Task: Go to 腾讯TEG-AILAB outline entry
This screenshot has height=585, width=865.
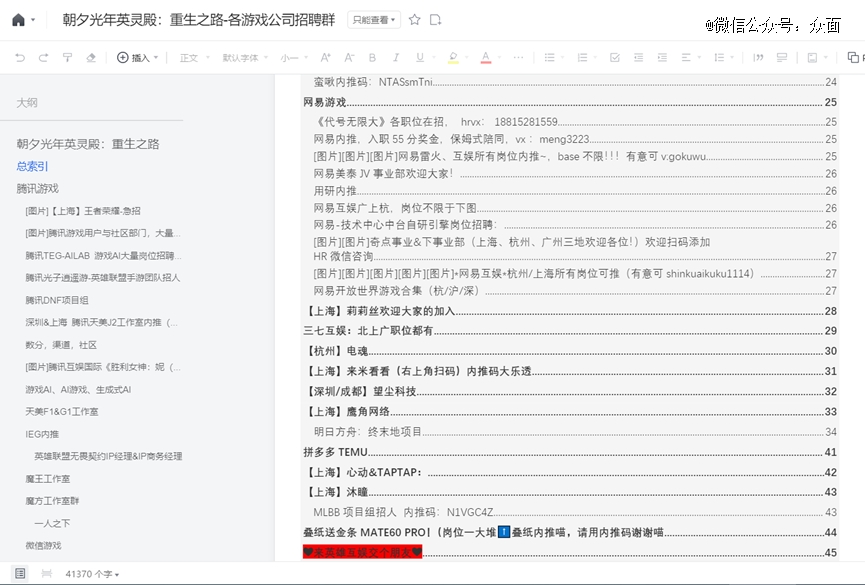Action: click(103, 256)
